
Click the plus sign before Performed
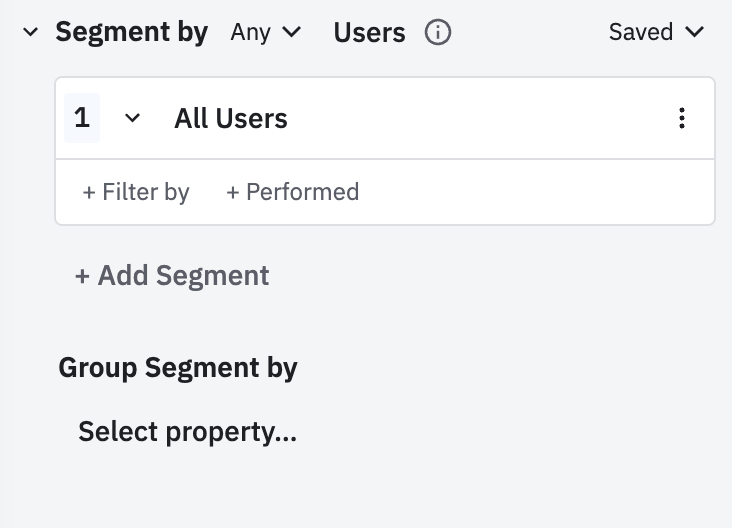click(x=233, y=192)
